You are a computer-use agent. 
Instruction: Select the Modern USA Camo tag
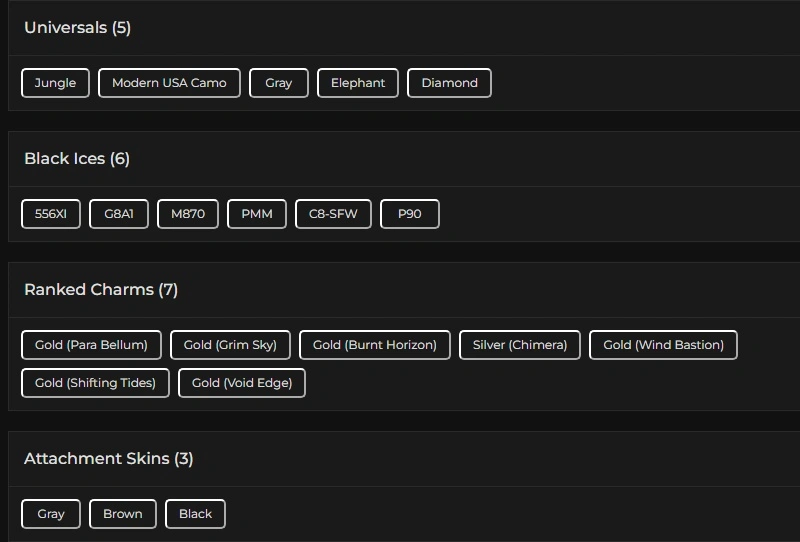tap(169, 83)
